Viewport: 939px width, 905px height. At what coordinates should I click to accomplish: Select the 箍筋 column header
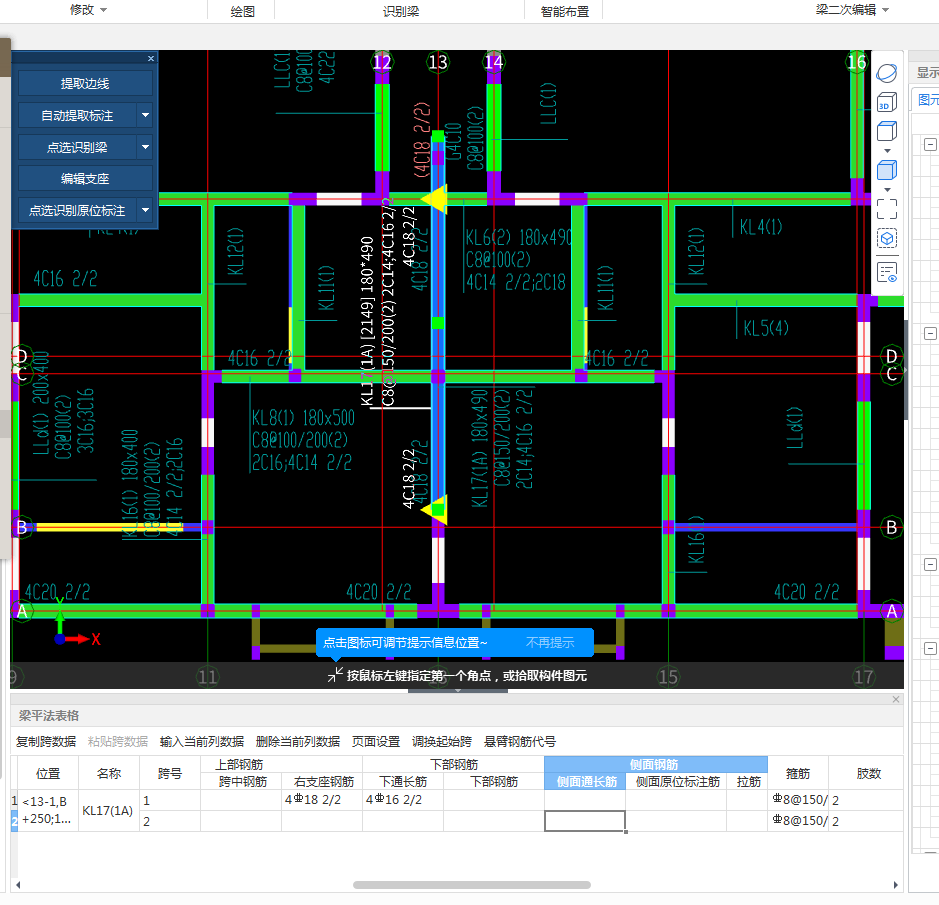[x=798, y=773]
